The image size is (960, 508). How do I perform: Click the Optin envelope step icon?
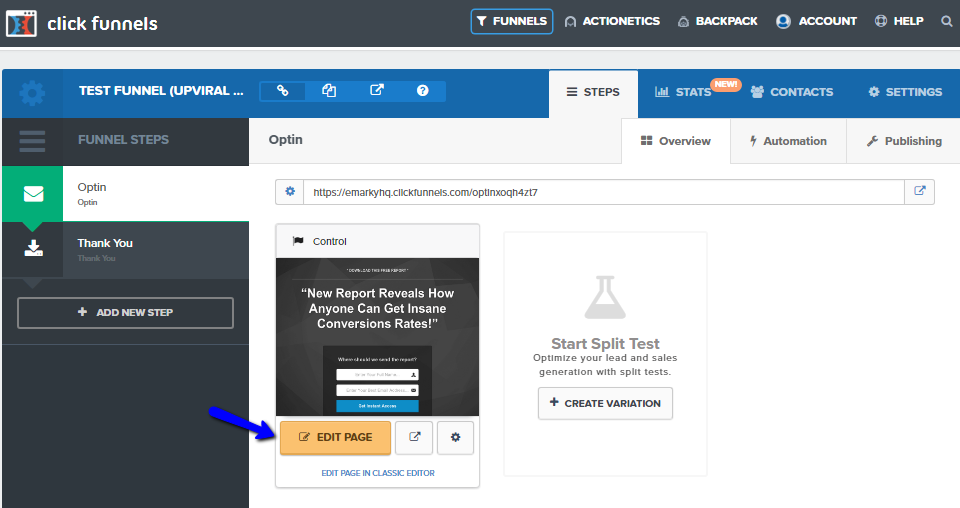33,194
